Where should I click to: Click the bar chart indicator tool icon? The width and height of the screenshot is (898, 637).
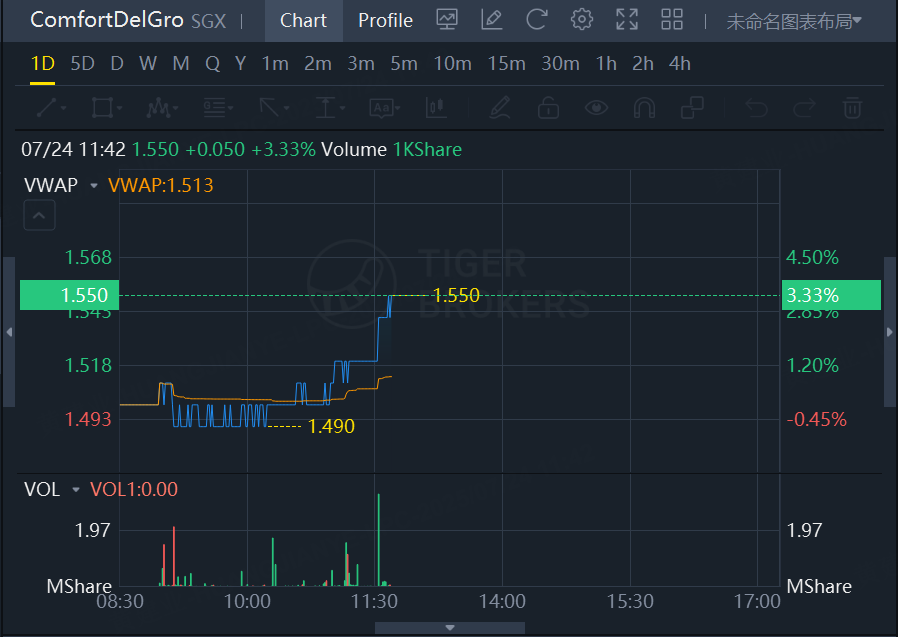pyautogui.click(x=436, y=108)
